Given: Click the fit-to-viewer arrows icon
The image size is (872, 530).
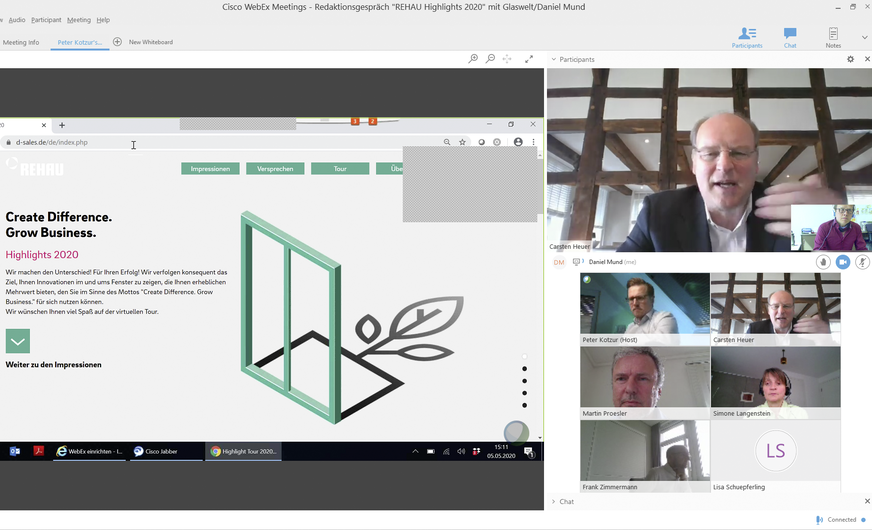Looking at the screenshot, I should [x=507, y=58].
